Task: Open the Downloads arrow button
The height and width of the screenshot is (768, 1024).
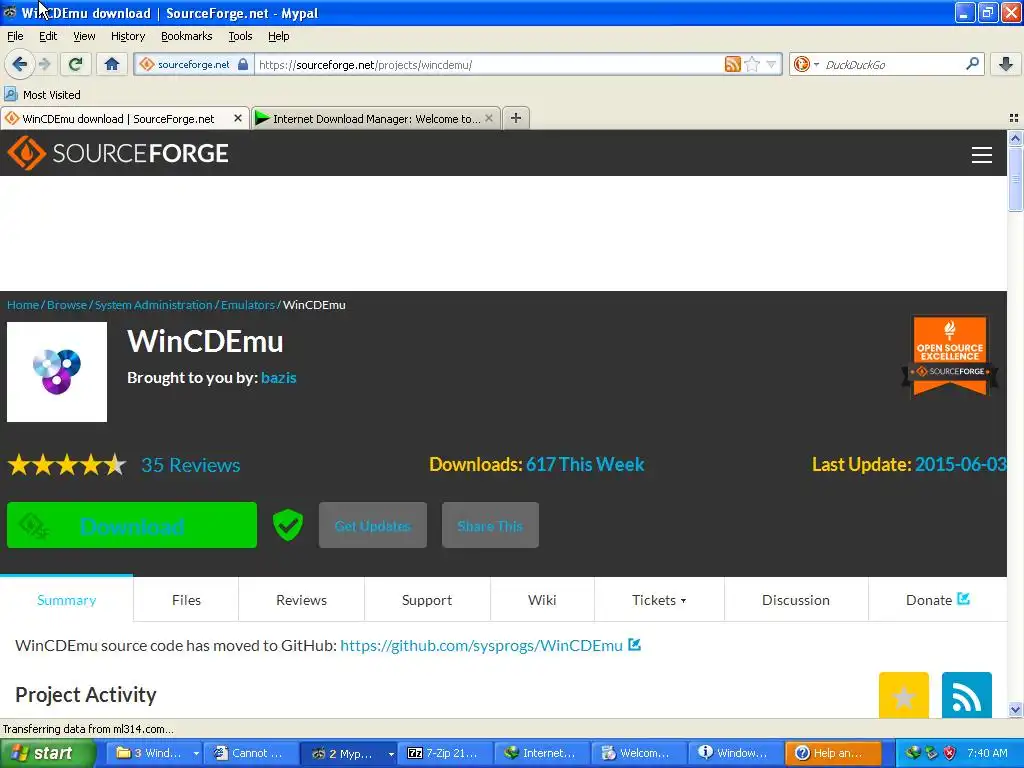Action: point(1006,64)
